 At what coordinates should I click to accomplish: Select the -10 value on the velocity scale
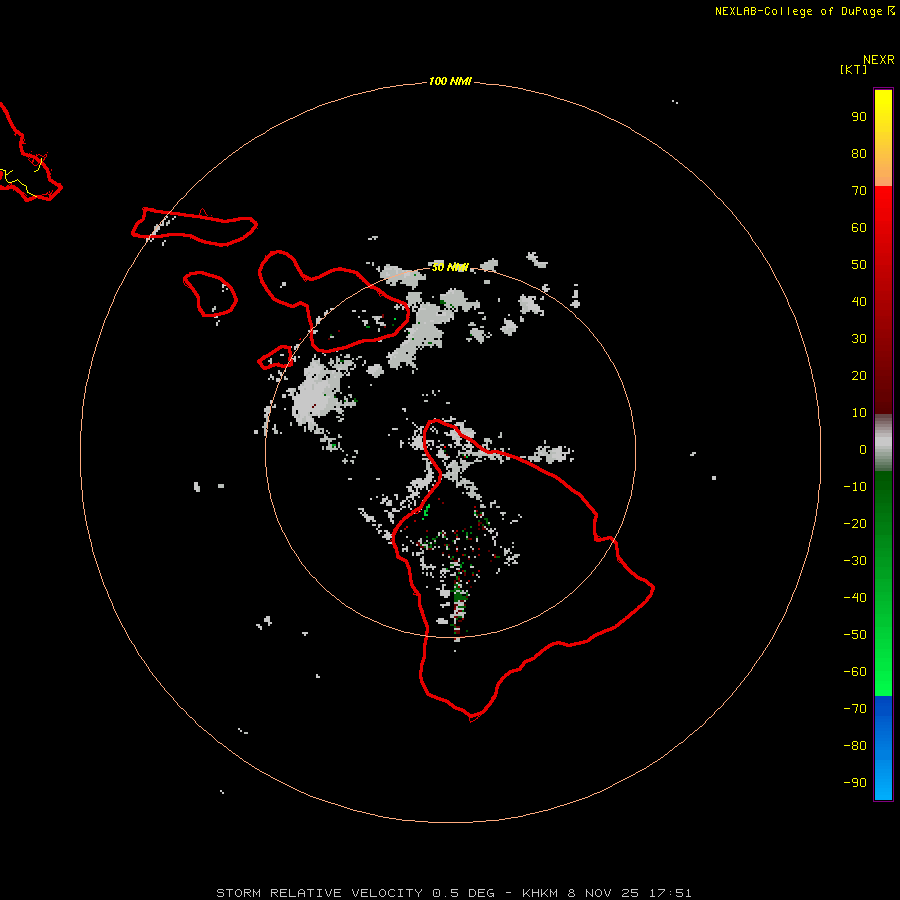855,487
